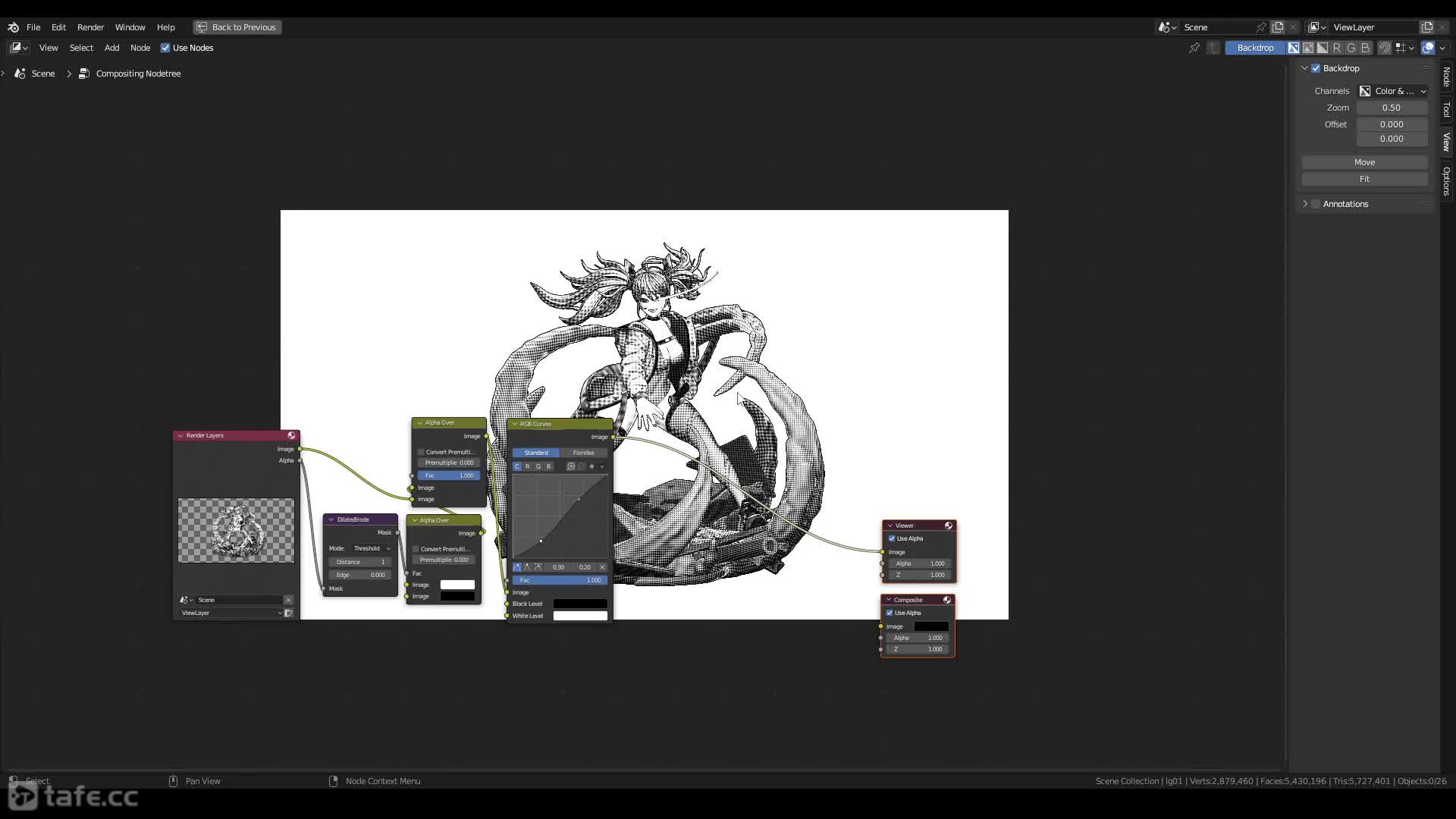The height and width of the screenshot is (819, 1456).
Task: Open the Node menu in node editor
Action: [140, 48]
